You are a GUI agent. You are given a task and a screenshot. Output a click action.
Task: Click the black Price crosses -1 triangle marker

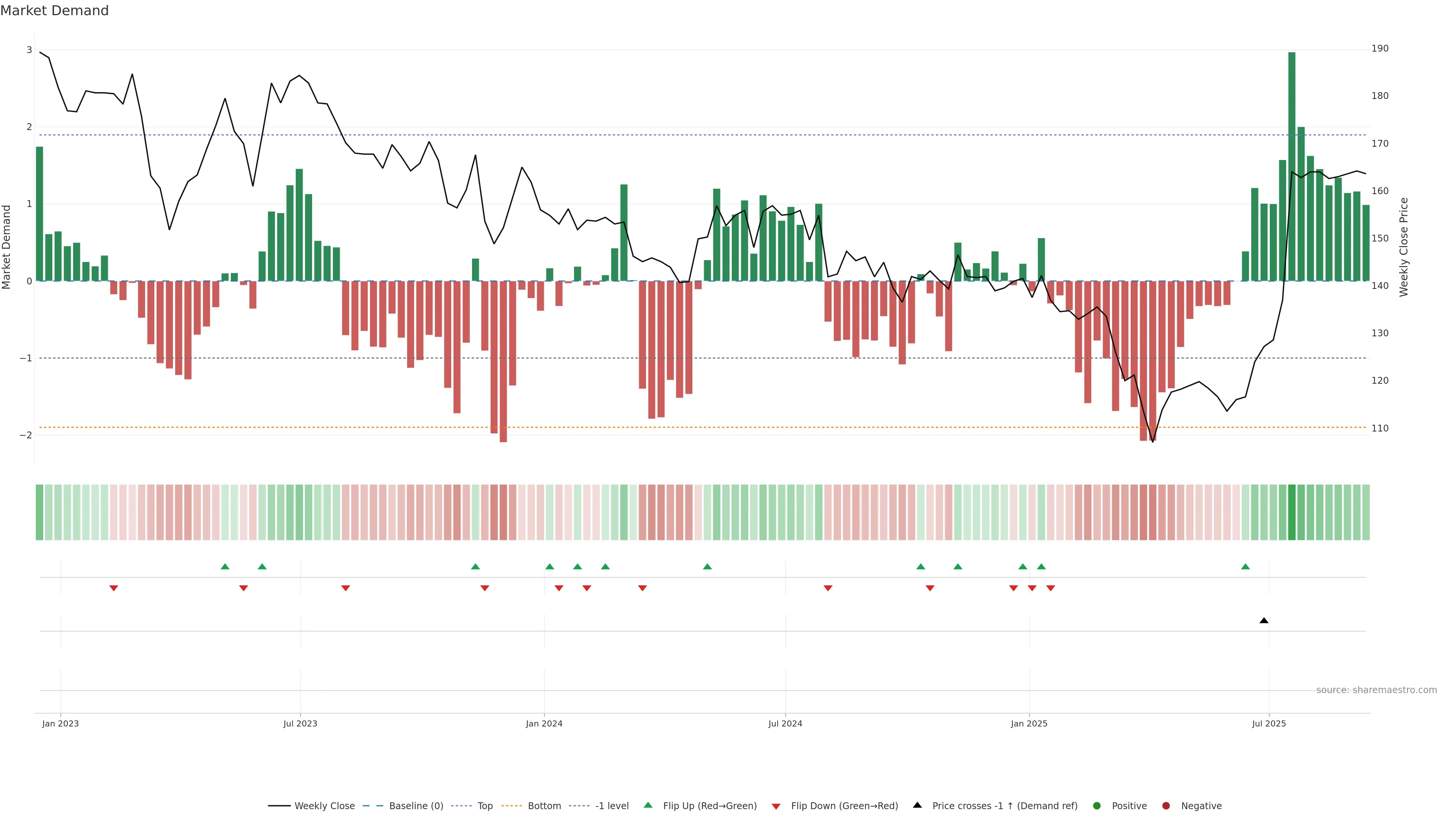(x=1264, y=621)
